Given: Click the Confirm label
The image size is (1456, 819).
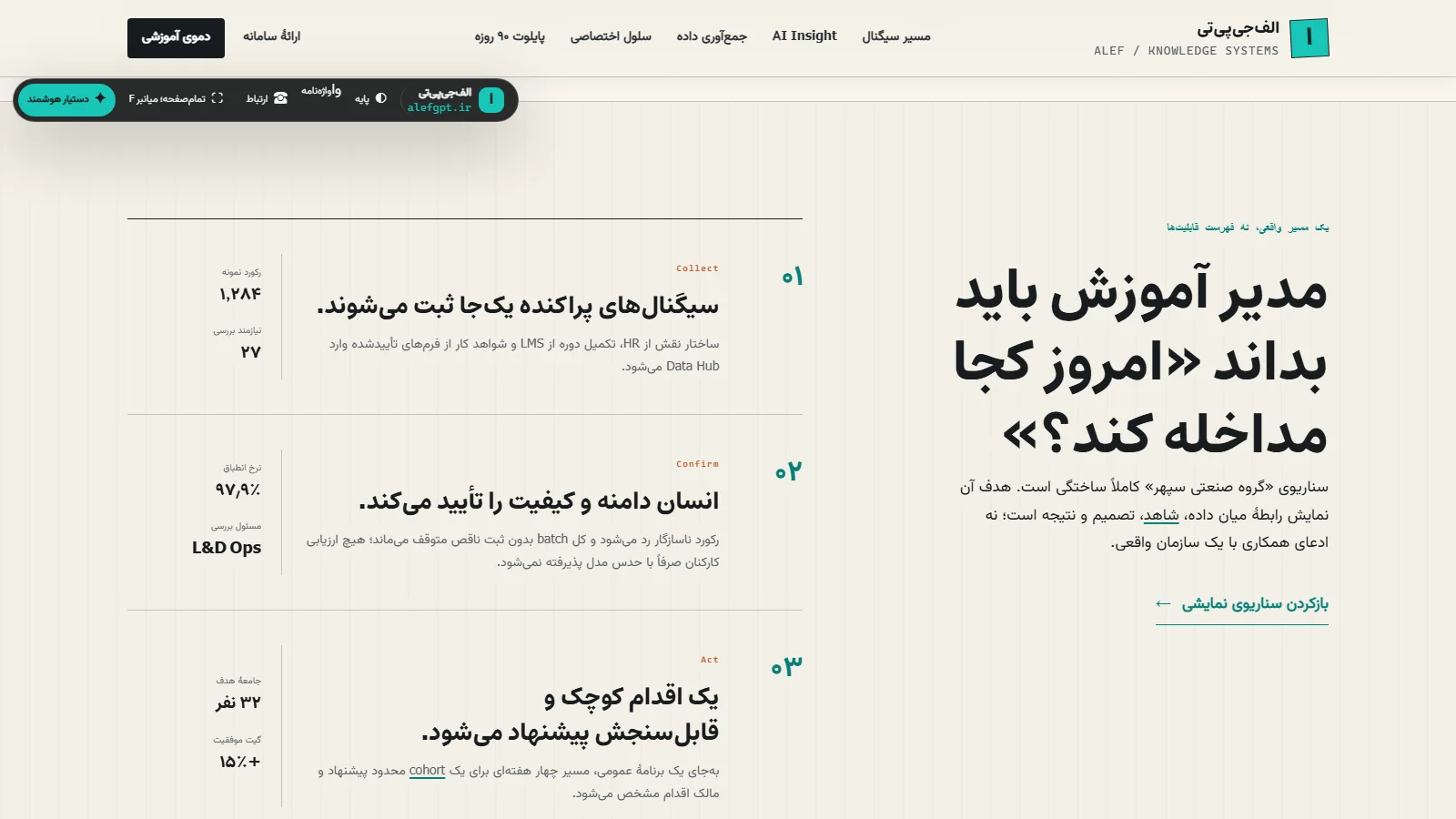Looking at the screenshot, I should coord(697,464).
